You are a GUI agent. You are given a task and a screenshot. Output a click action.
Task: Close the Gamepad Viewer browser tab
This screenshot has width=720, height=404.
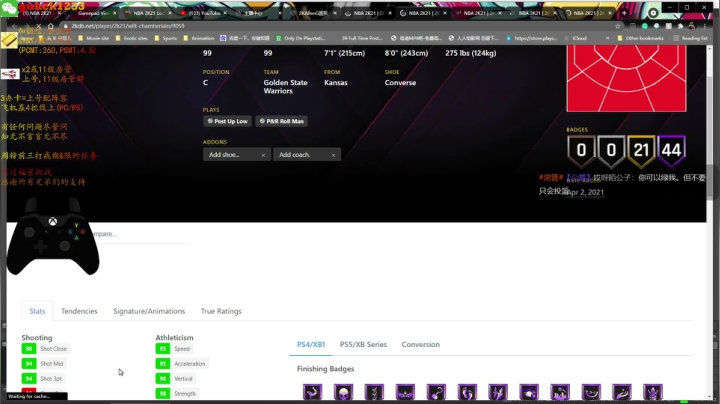[x=114, y=13]
